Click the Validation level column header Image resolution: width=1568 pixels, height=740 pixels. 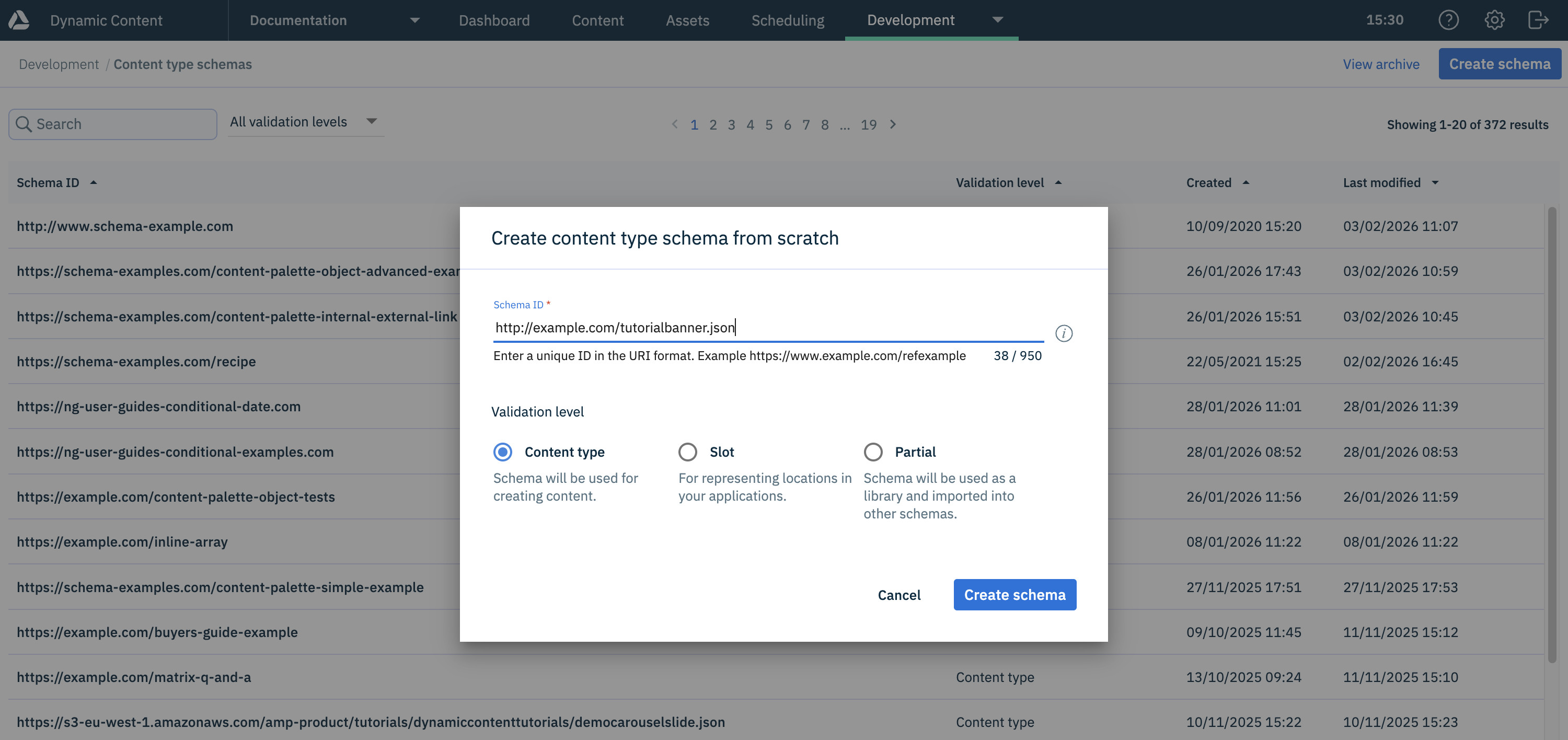[999, 182]
